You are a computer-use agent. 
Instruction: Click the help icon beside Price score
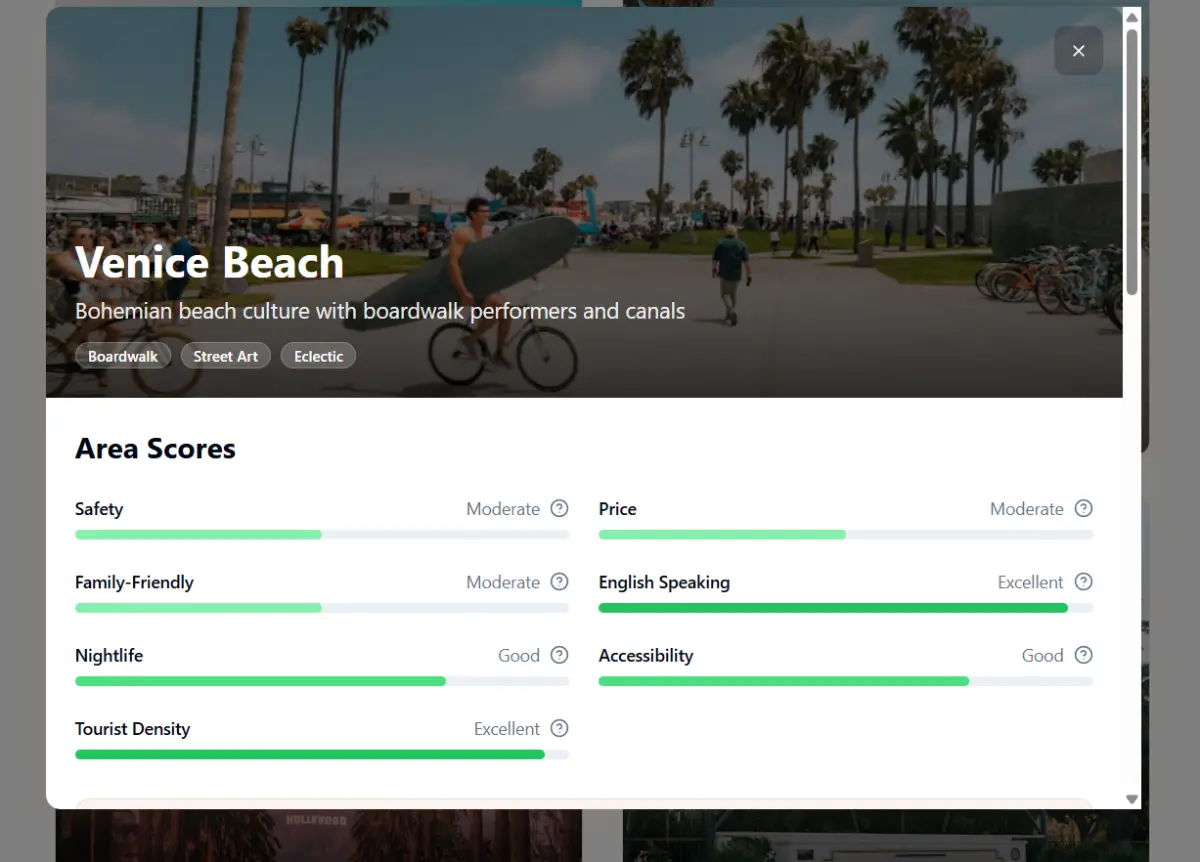click(x=1083, y=508)
